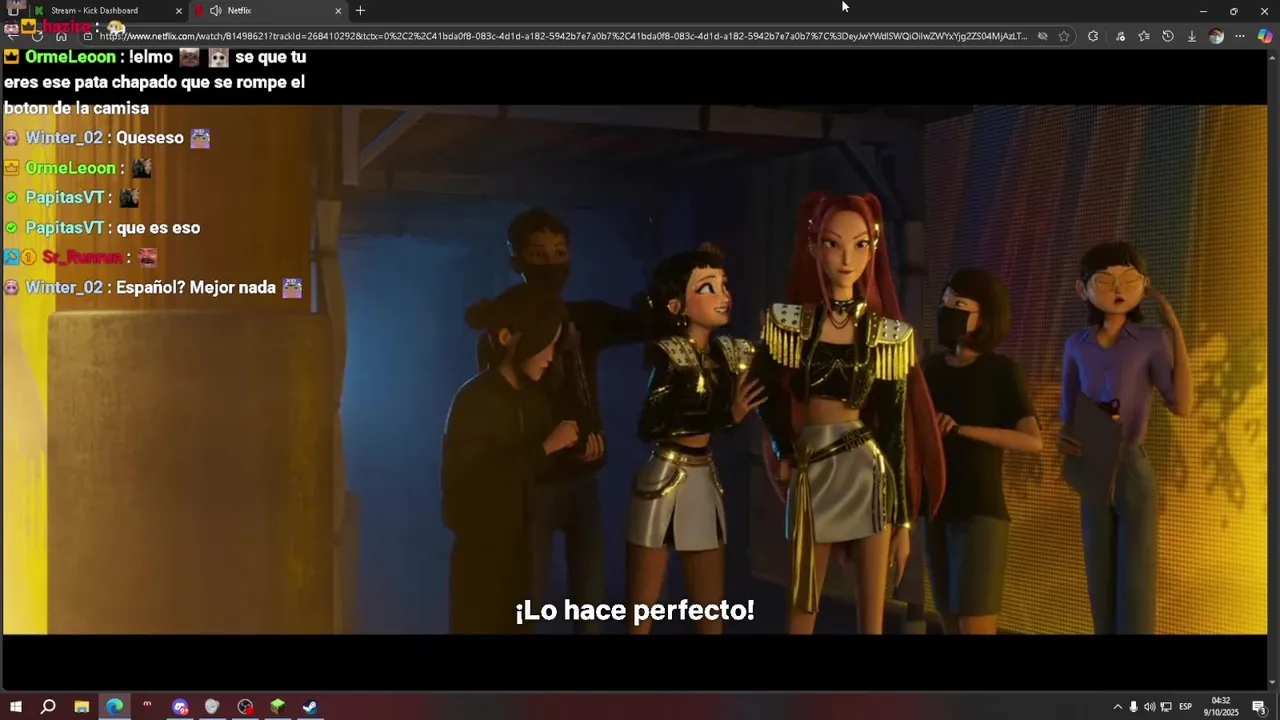Click the microphone tray icon
This screenshot has height=720, width=1280.
[x=1133, y=707]
